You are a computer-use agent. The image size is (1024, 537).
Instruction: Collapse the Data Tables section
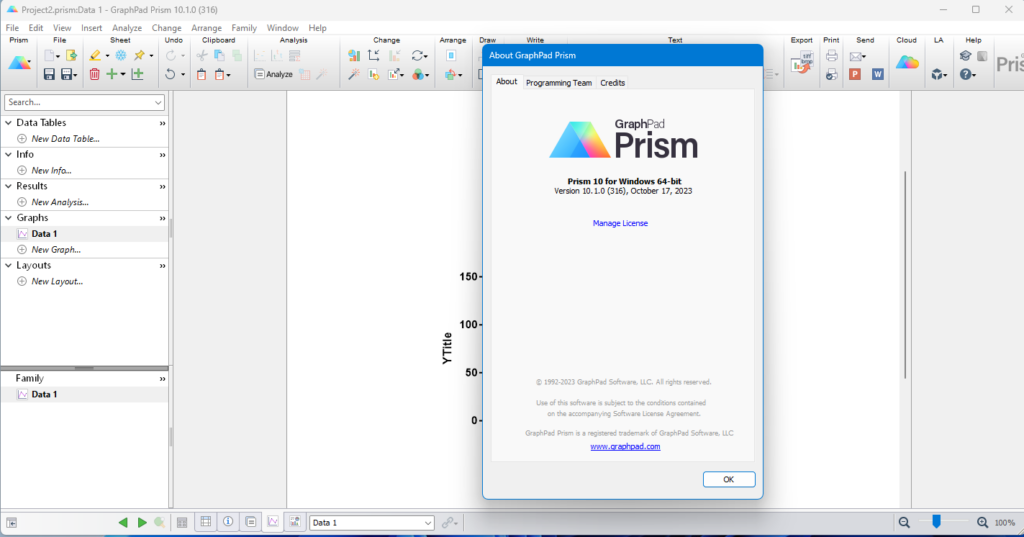pos(8,123)
